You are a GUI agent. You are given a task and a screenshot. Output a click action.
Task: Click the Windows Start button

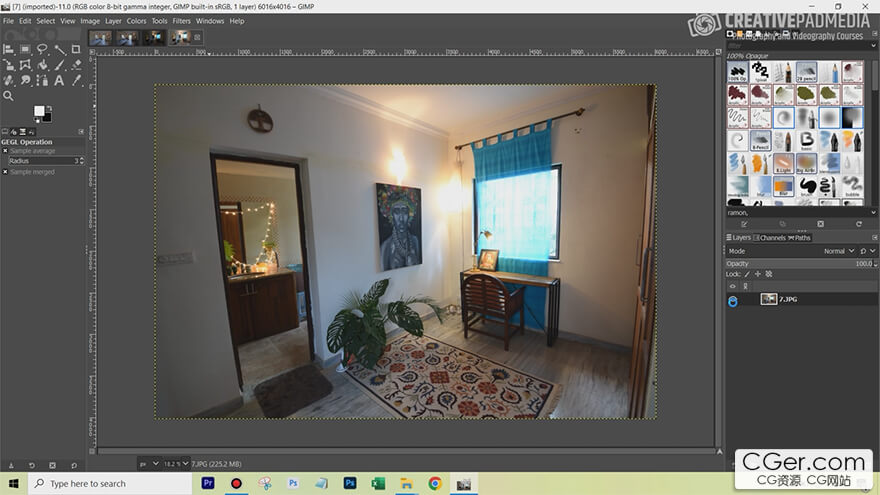(12, 483)
